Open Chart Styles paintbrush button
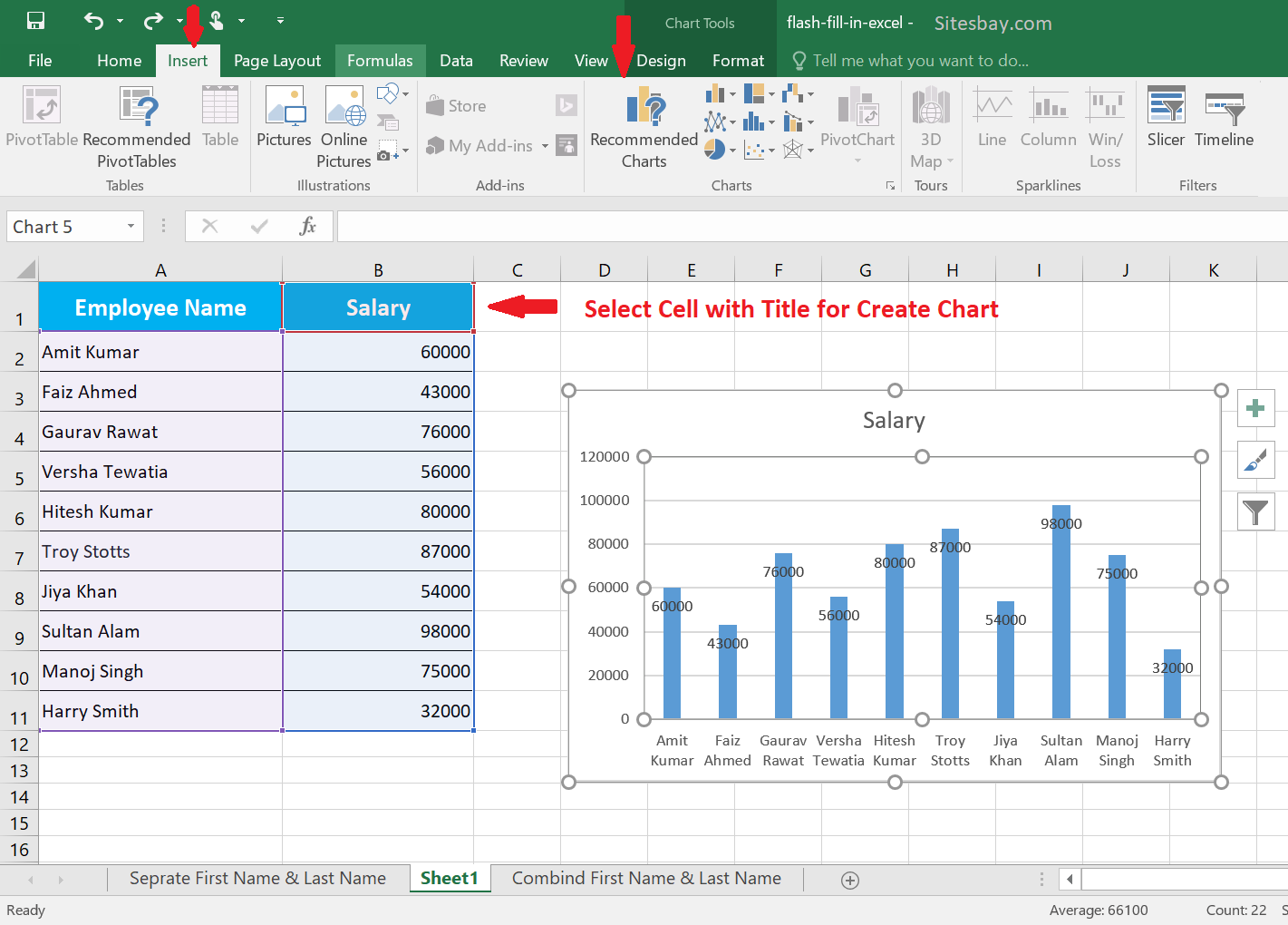 [x=1255, y=461]
